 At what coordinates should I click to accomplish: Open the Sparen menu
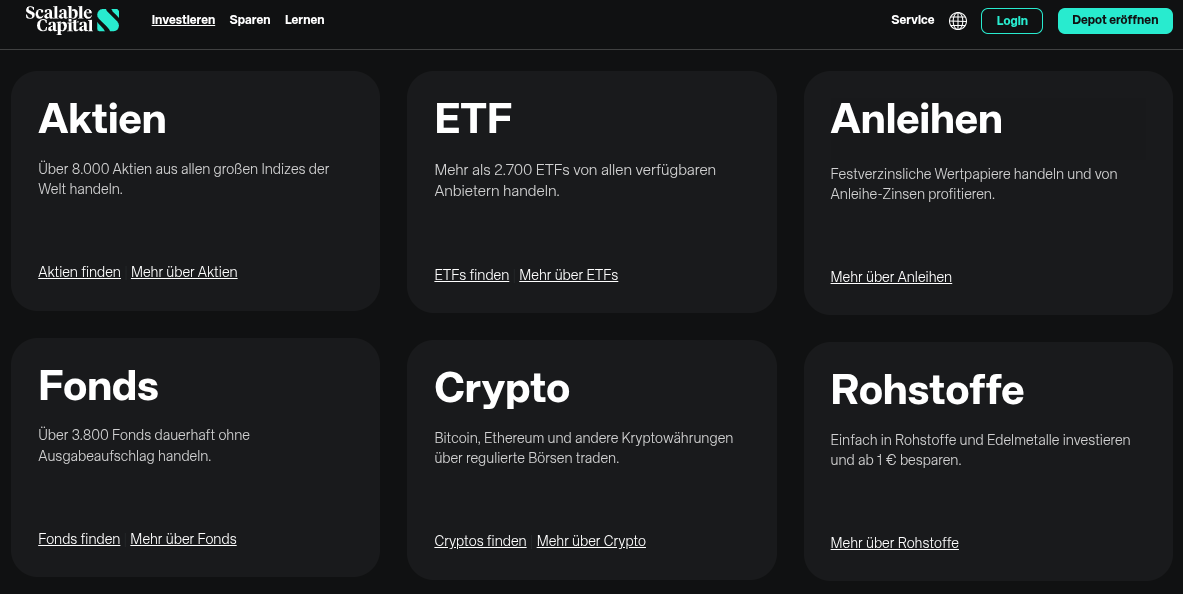pos(250,20)
